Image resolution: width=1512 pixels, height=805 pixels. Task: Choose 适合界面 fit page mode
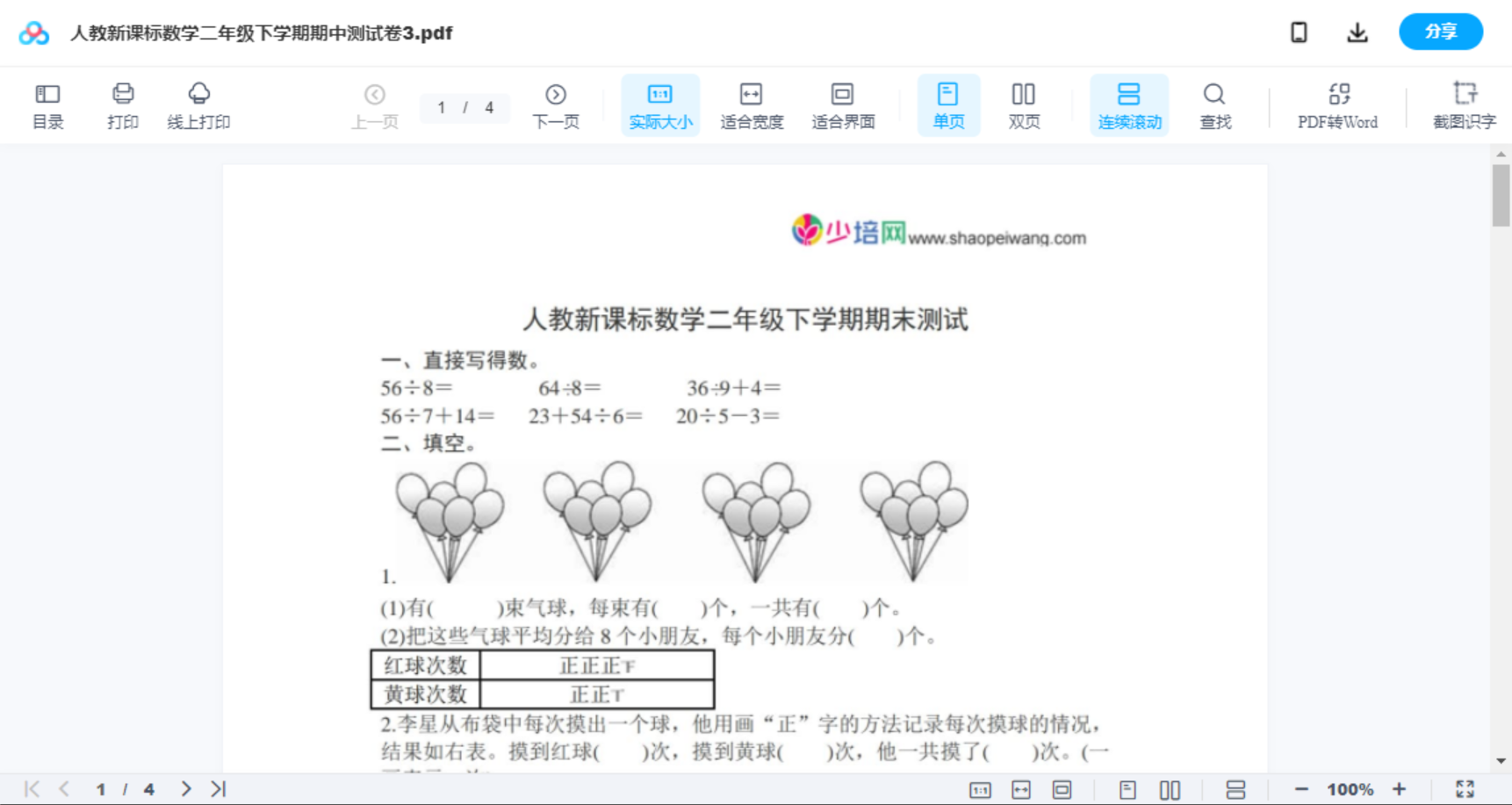coord(843,104)
